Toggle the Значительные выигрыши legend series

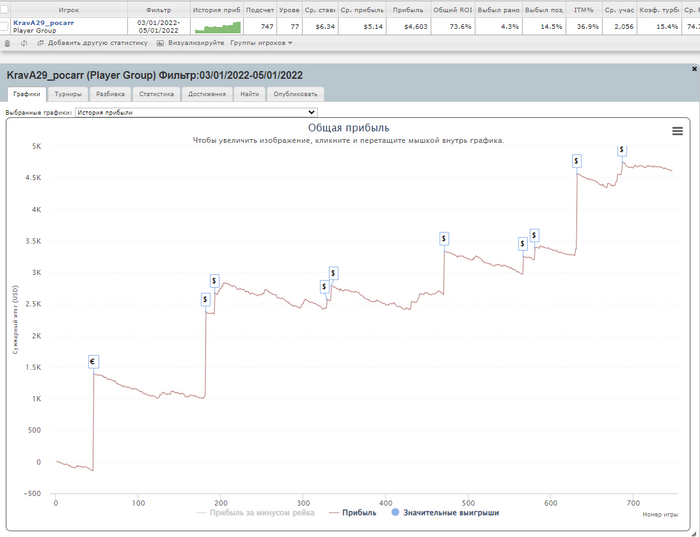445,513
